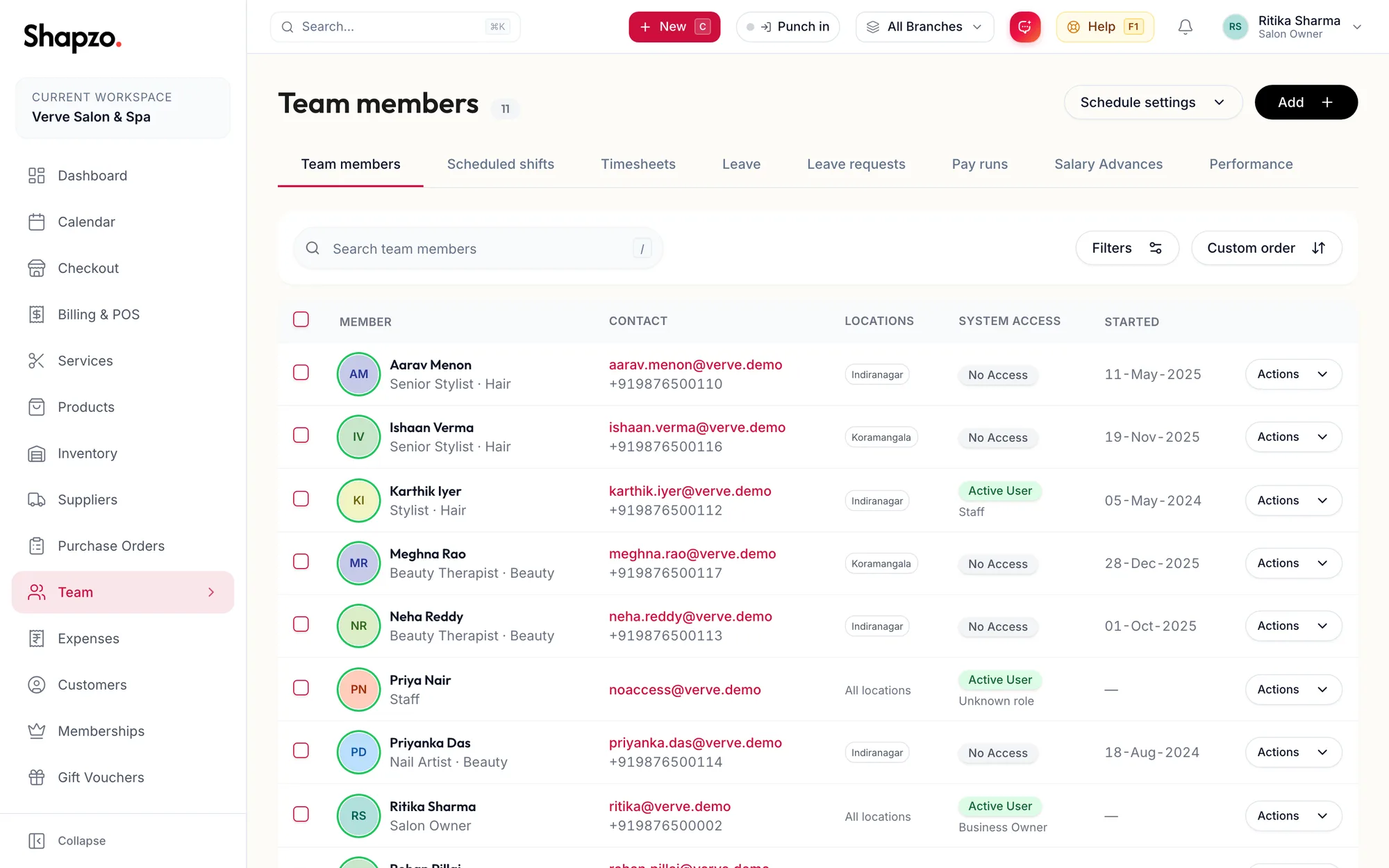This screenshot has height=868, width=1389.
Task: Click the Punch in button
Action: (x=788, y=27)
